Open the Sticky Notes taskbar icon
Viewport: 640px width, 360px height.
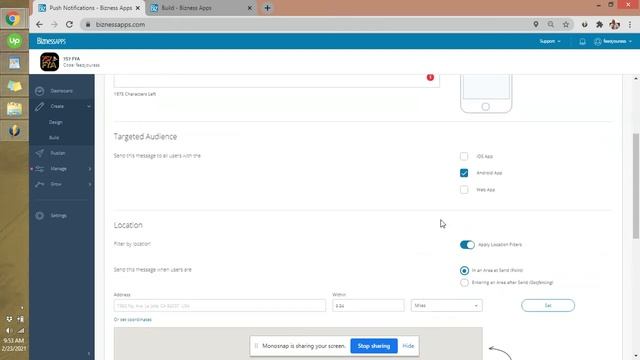(x=14, y=86)
